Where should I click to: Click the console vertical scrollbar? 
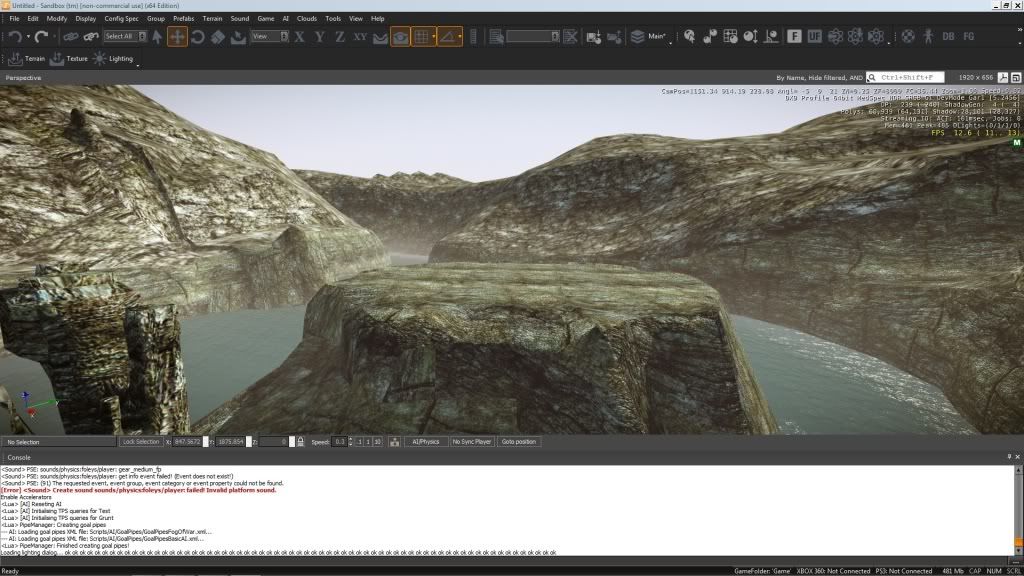coord(1018,510)
